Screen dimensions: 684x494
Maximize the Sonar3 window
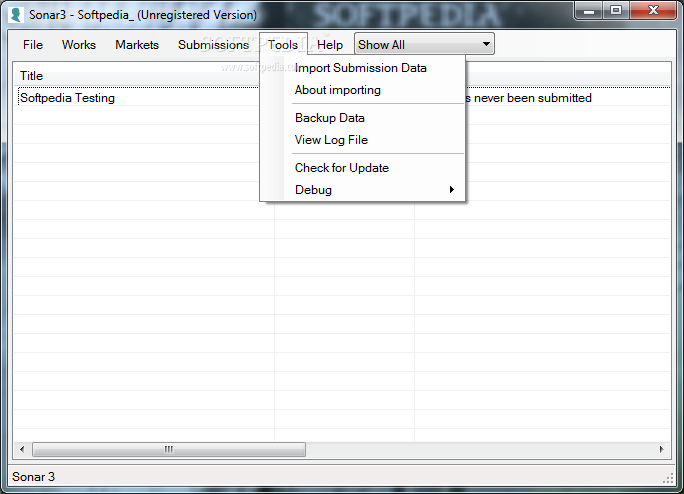pyautogui.click(x=616, y=10)
